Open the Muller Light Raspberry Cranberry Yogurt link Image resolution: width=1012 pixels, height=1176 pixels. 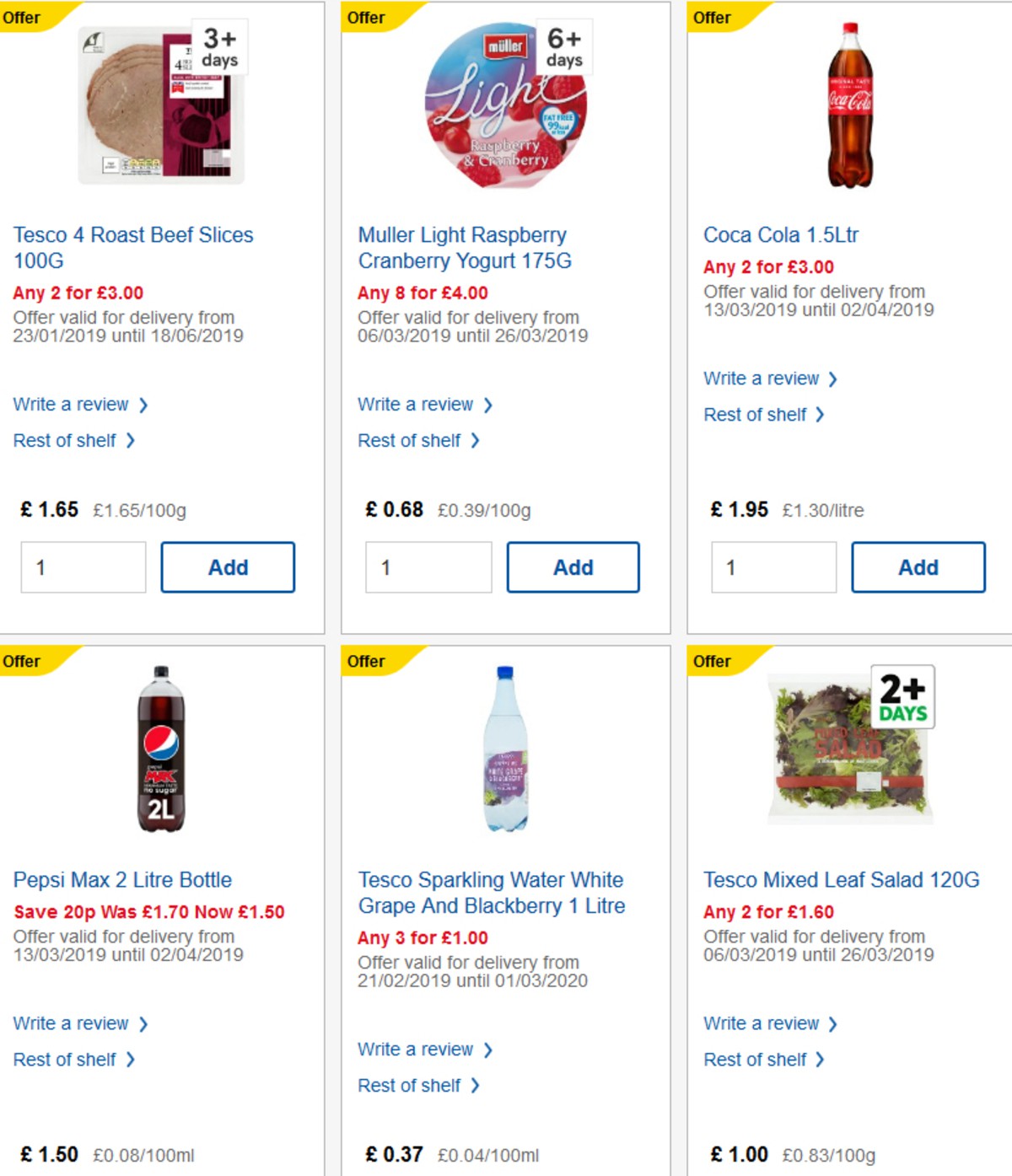tap(463, 248)
